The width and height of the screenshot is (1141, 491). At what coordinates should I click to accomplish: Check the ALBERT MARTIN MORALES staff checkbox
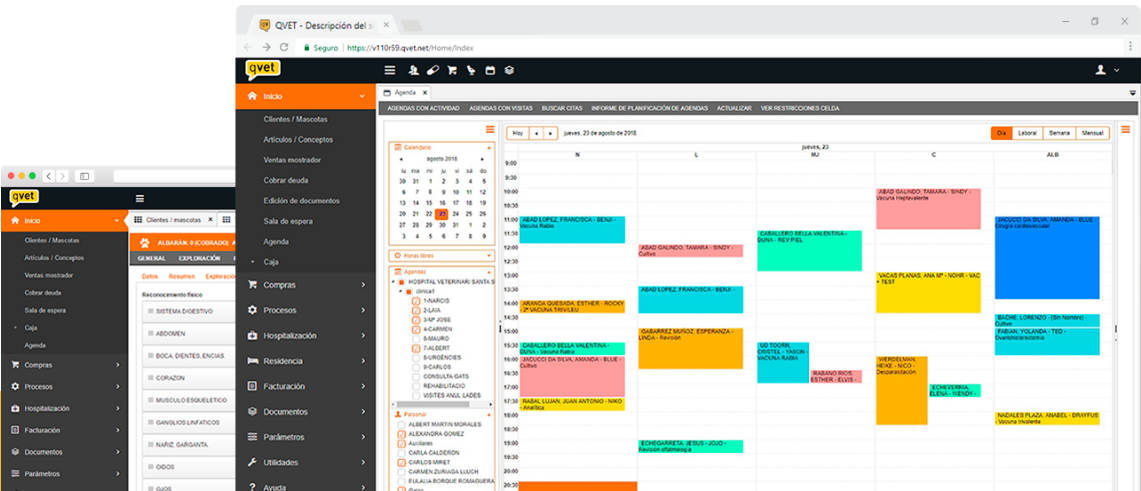pyautogui.click(x=401, y=425)
